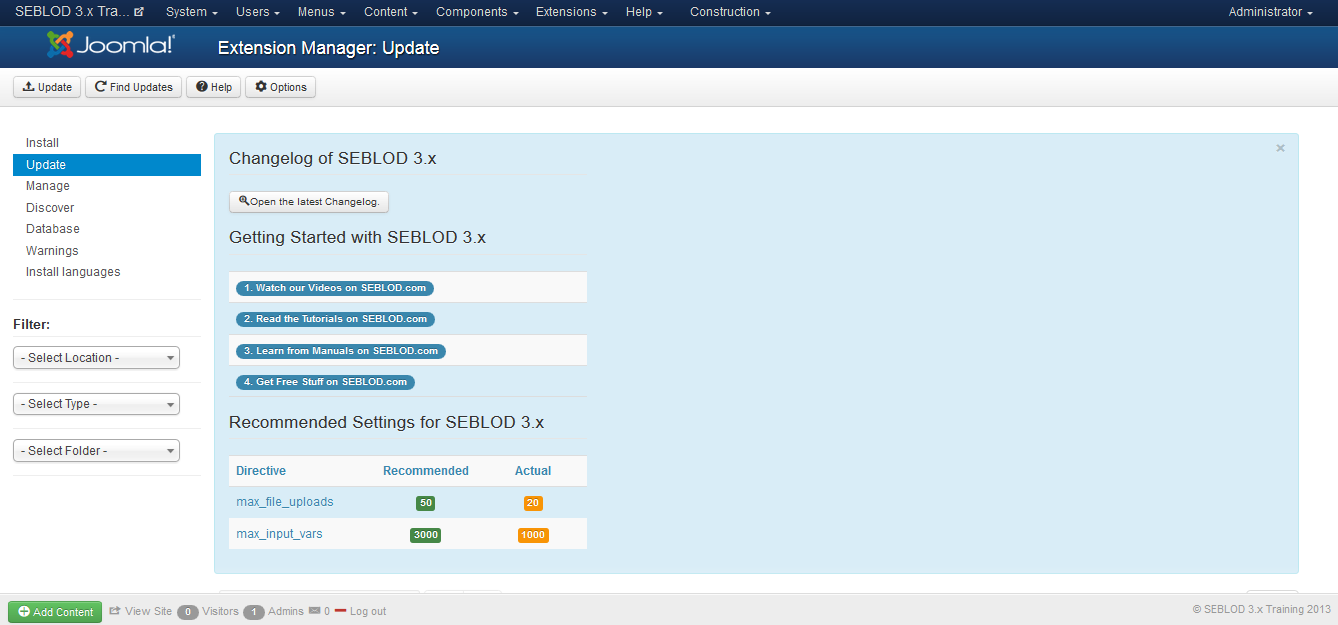This screenshot has width=1338, height=625.
Task: Expand the Administrator user dropdown
Action: (1270, 12)
